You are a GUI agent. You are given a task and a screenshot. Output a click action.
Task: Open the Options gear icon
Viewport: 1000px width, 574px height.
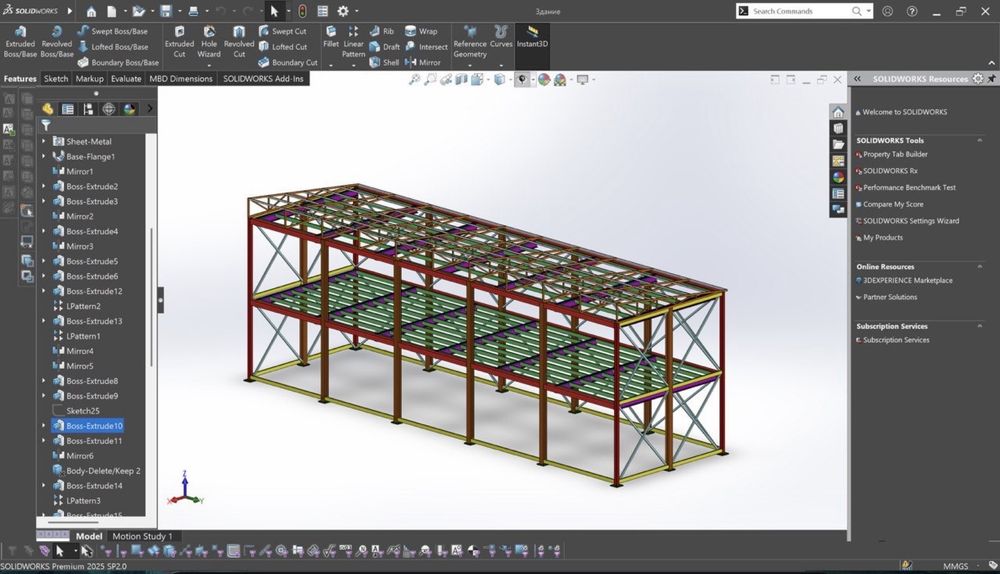click(x=343, y=11)
